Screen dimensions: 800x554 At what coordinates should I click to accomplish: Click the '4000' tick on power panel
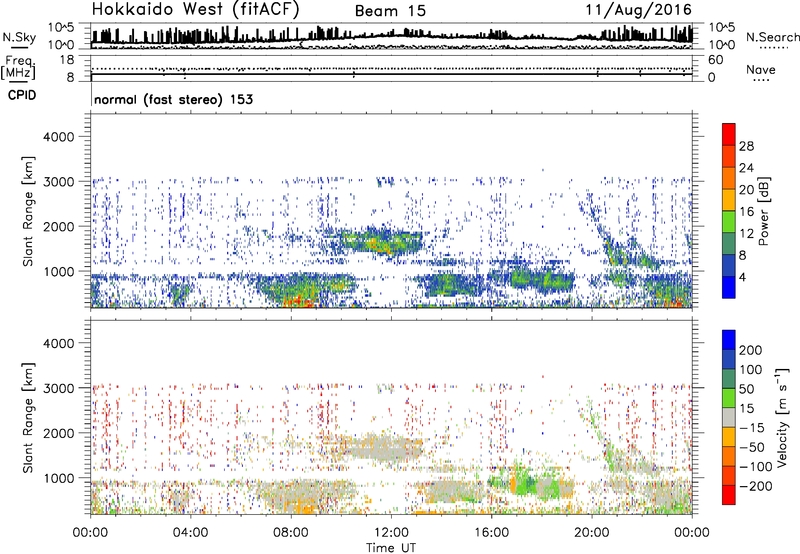(58, 137)
